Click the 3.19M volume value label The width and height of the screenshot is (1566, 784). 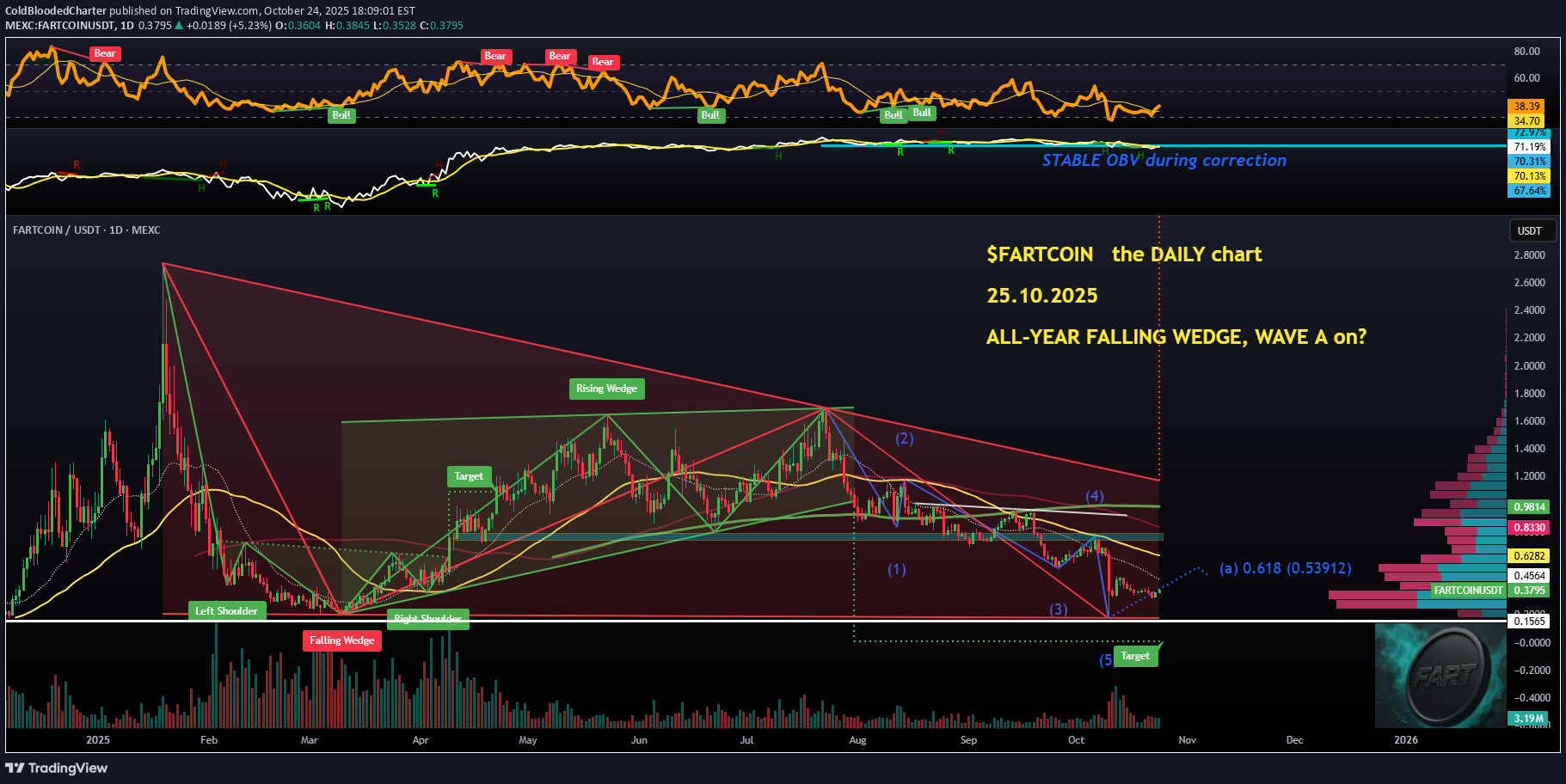pyautogui.click(x=1528, y=719)
